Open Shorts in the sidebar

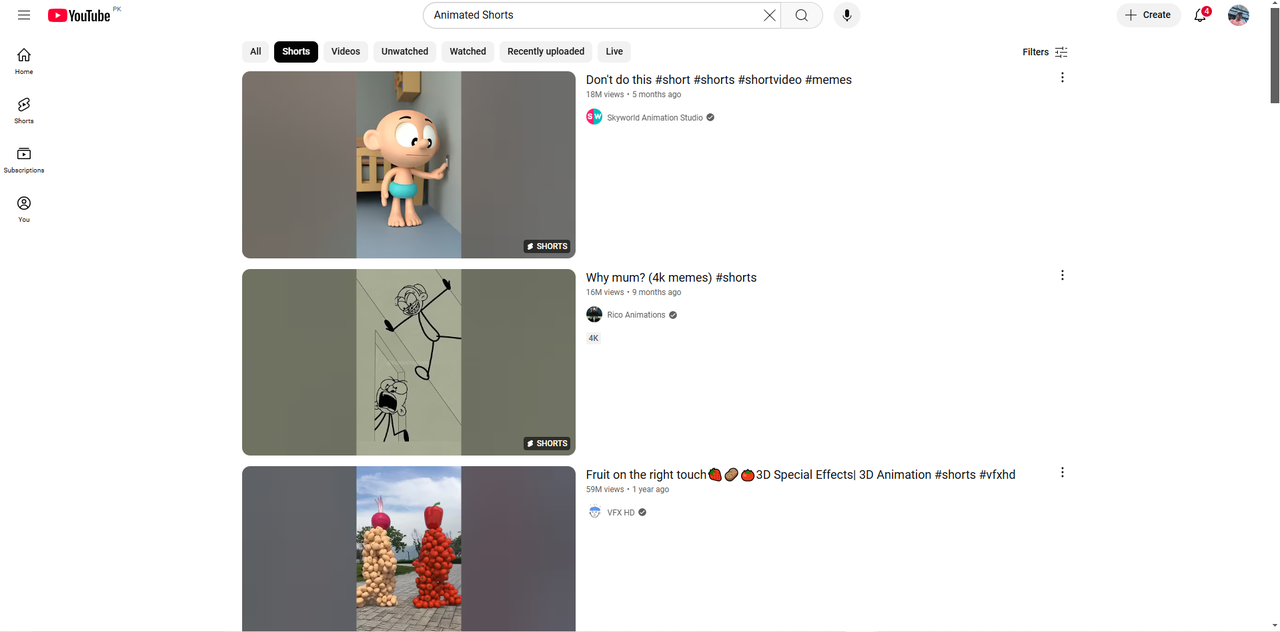(24, 110)
